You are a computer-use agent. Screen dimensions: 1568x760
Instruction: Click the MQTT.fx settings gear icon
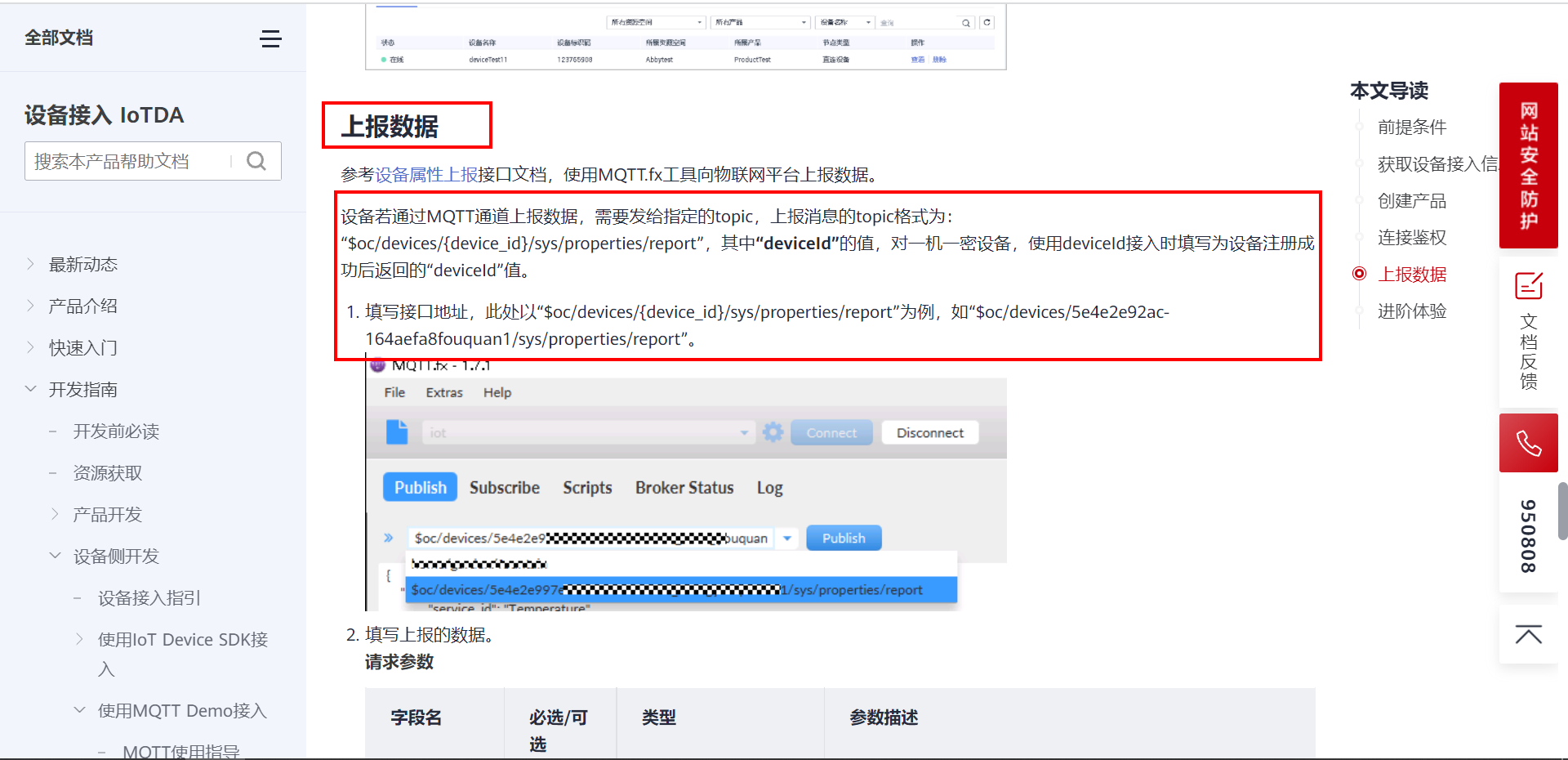click(773, 432)
